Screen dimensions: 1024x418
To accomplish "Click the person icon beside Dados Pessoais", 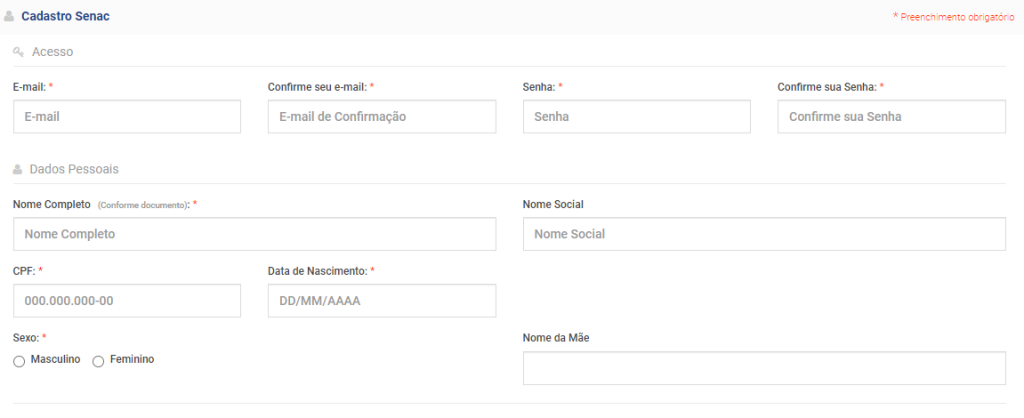I will coord(18,169).
